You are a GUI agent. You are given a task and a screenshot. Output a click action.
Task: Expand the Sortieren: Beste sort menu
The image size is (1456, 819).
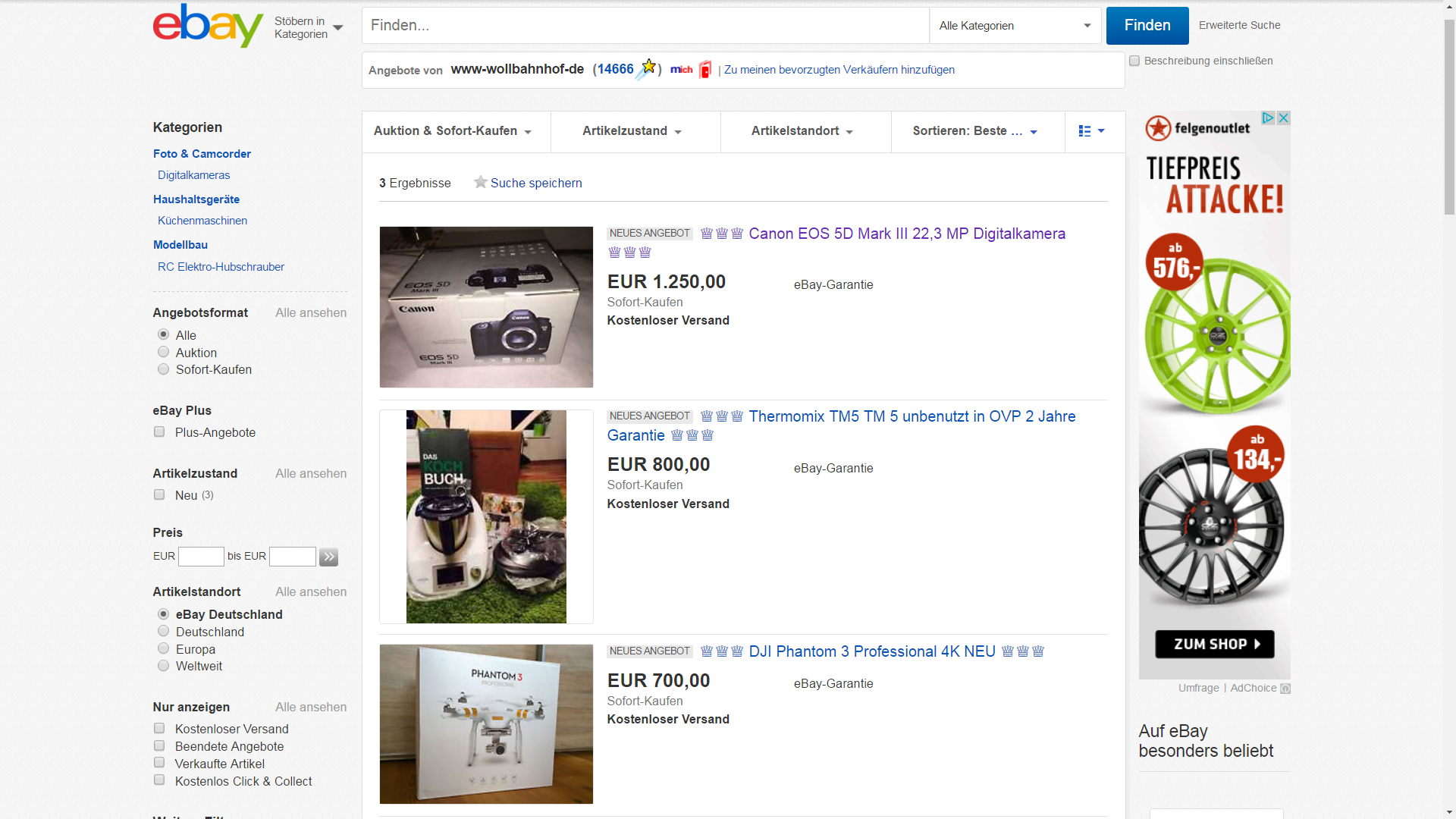[x=975, y=131]
